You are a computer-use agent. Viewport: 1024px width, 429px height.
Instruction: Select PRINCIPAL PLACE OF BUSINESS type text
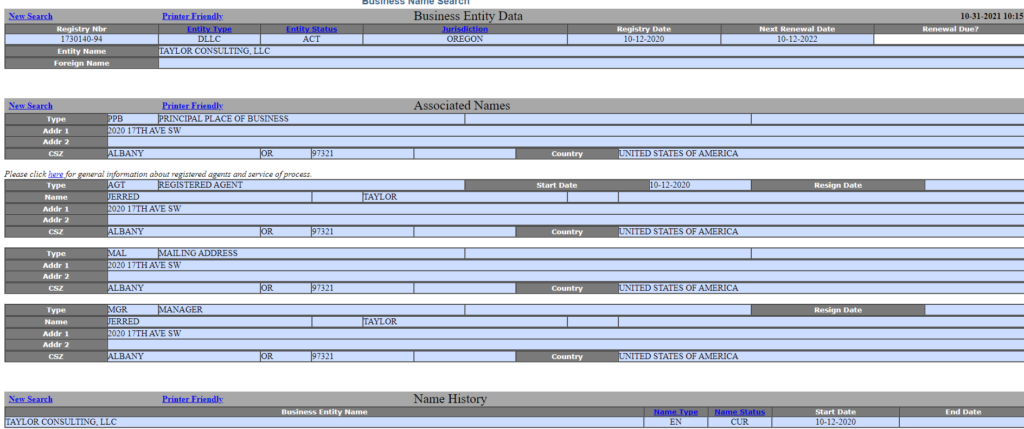[223, 119]
